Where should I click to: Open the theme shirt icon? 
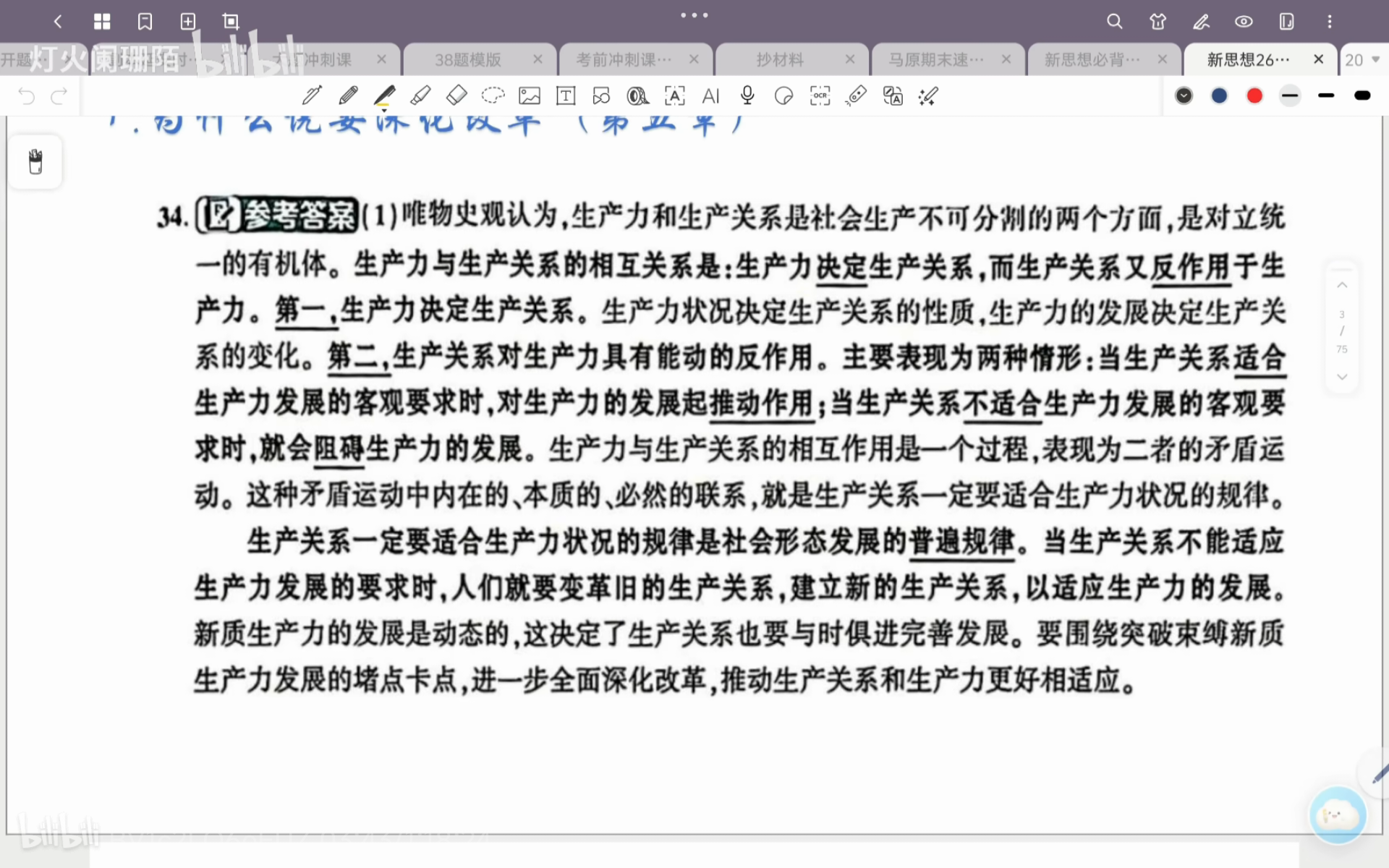pos(1157,22)
